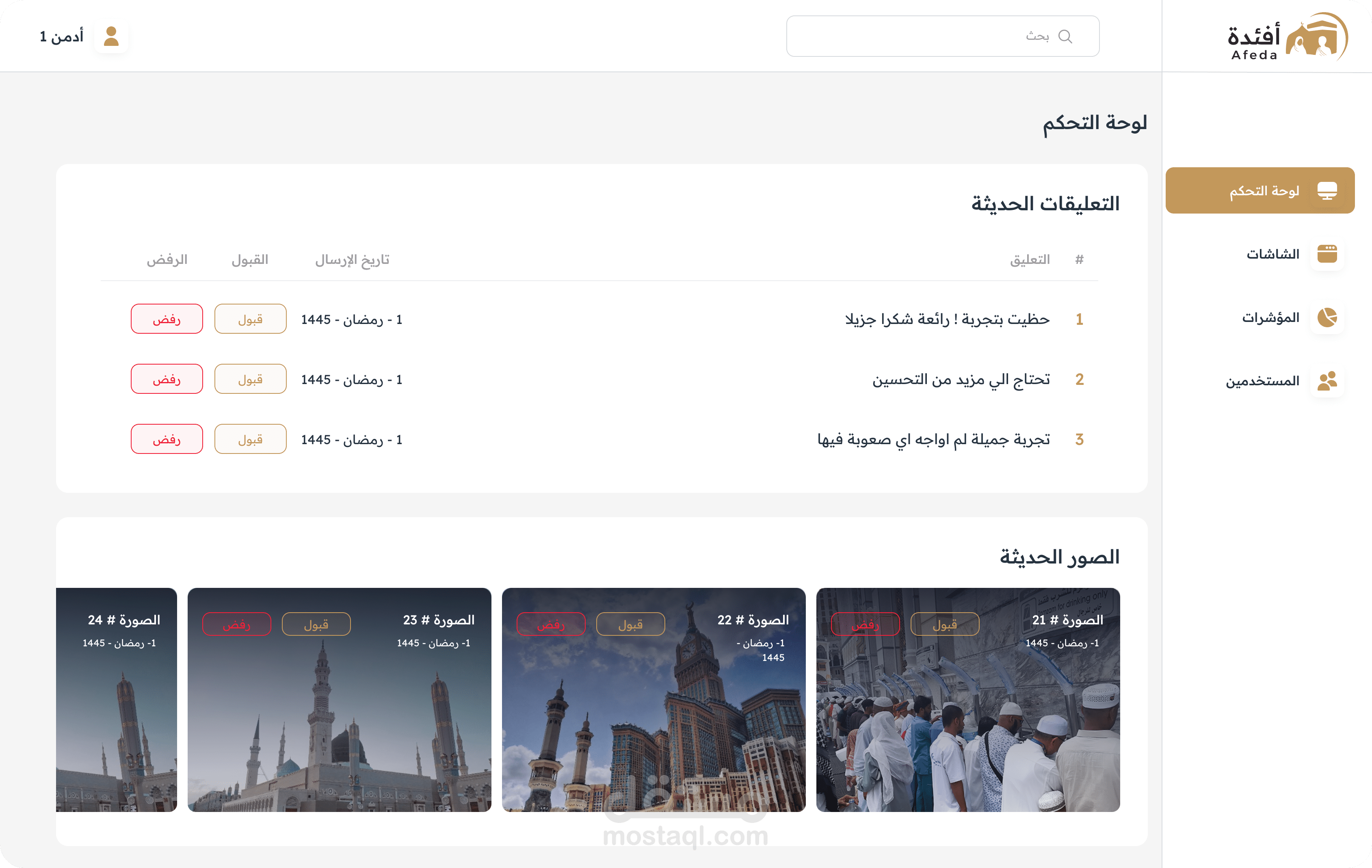Click row number 3 in comments table
Screen dimensions: 1372x868
tap(1079, 440)
